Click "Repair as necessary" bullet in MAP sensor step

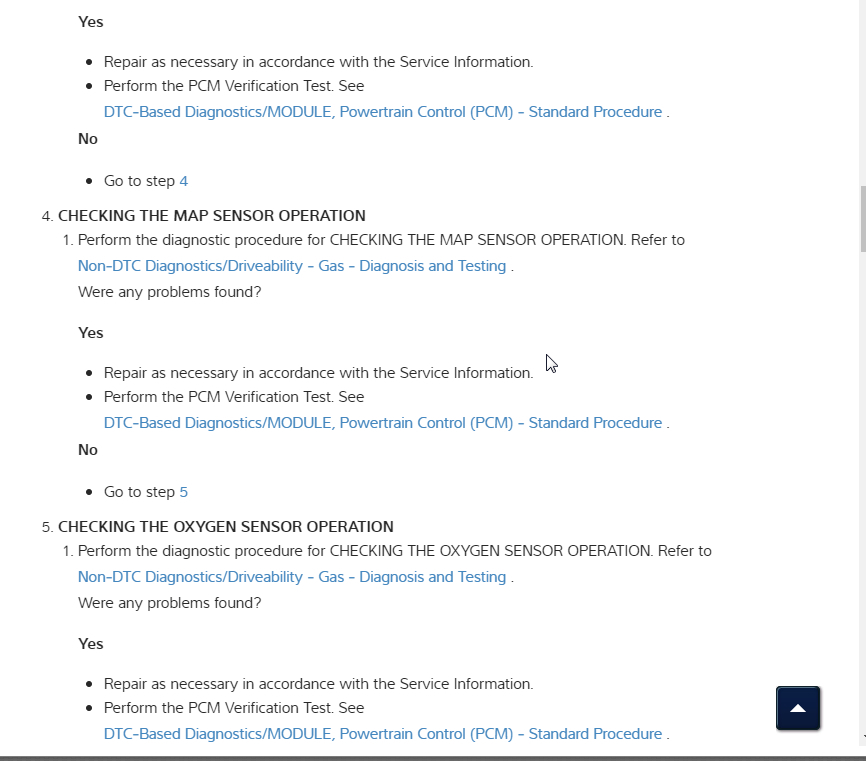(x=318, y=373)
